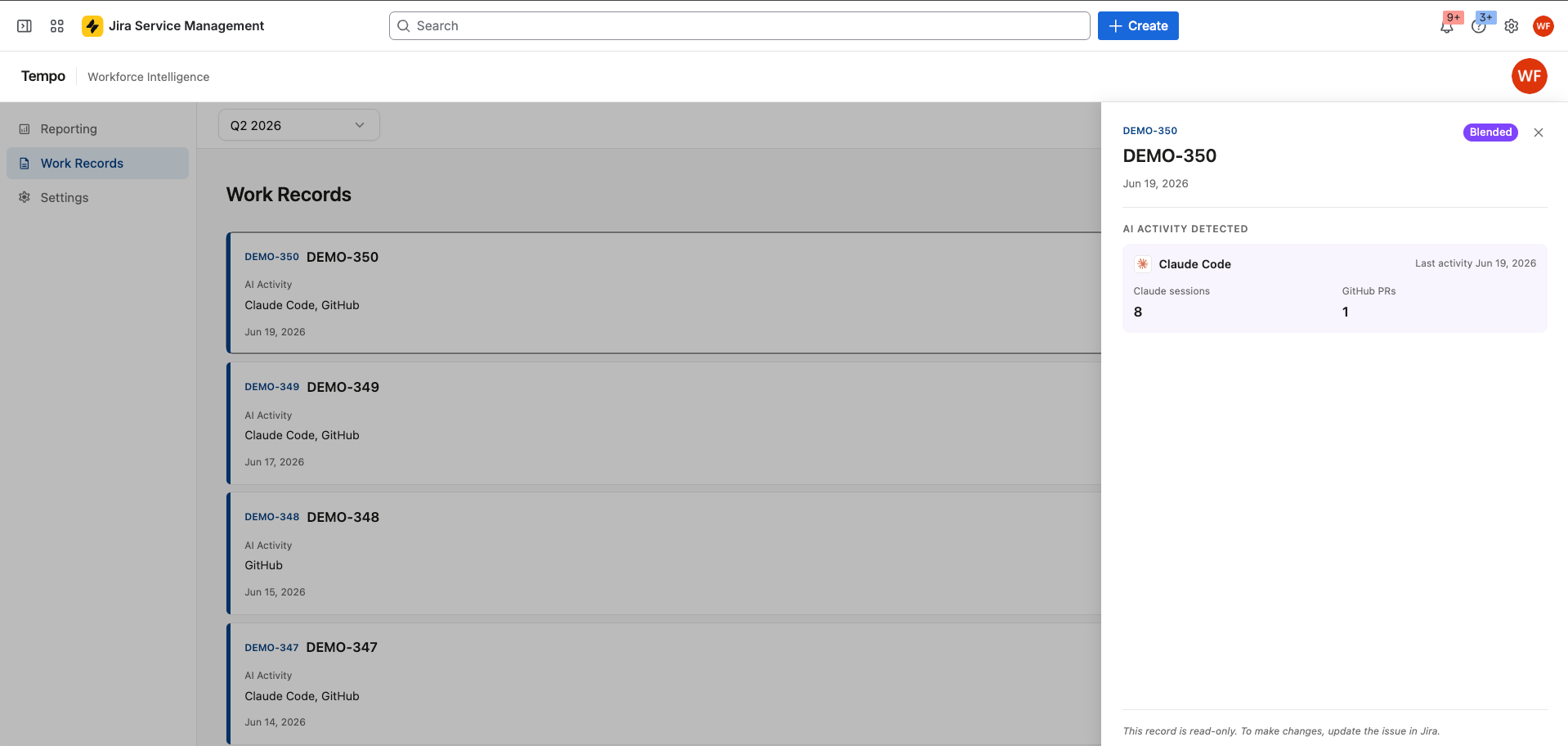Toggle the sidebar collapse icon
This screenshot has height=746, width=1568.
(25, 26)
